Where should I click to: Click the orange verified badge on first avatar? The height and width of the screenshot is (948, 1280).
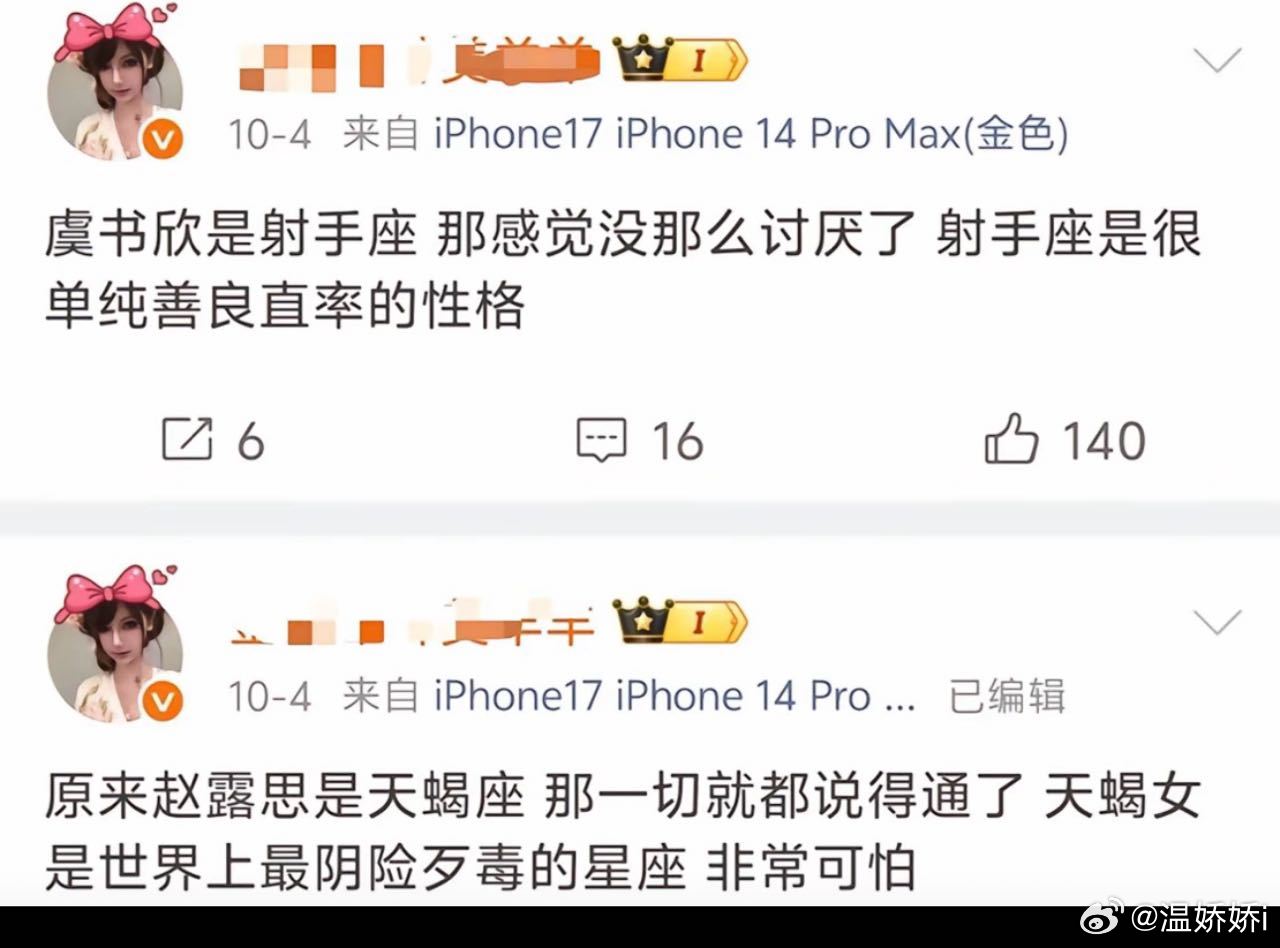[163, 140]
